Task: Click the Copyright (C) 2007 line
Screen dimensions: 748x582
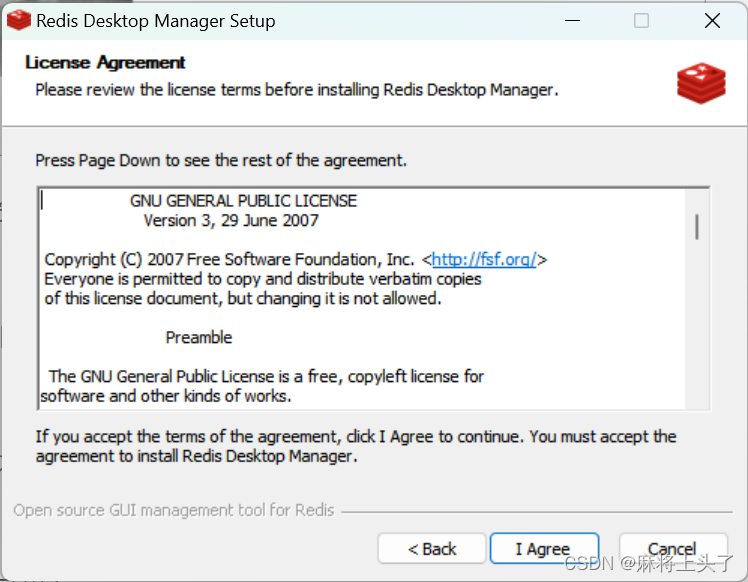Action: point(296,260)
